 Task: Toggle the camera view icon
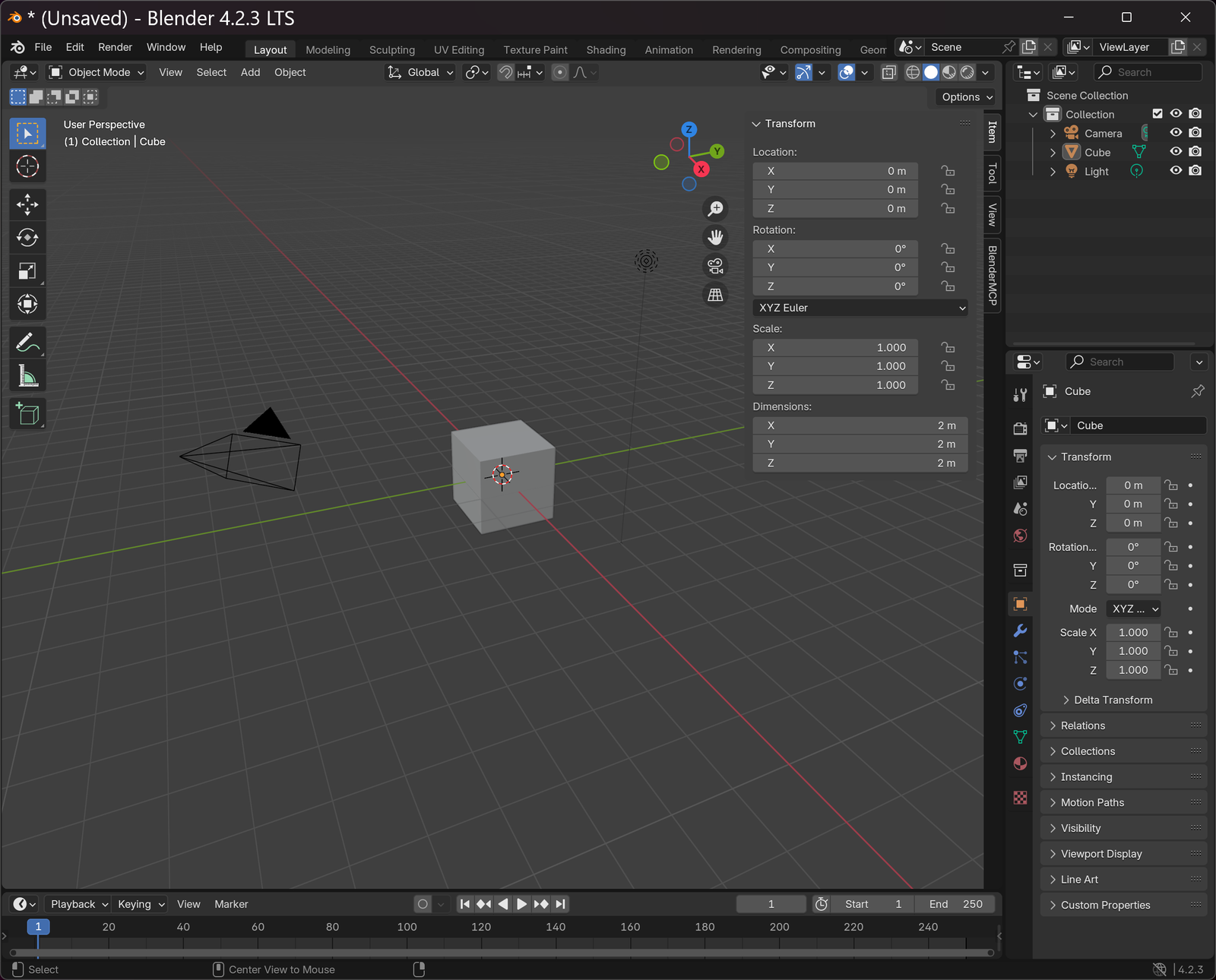pos(715,266)
